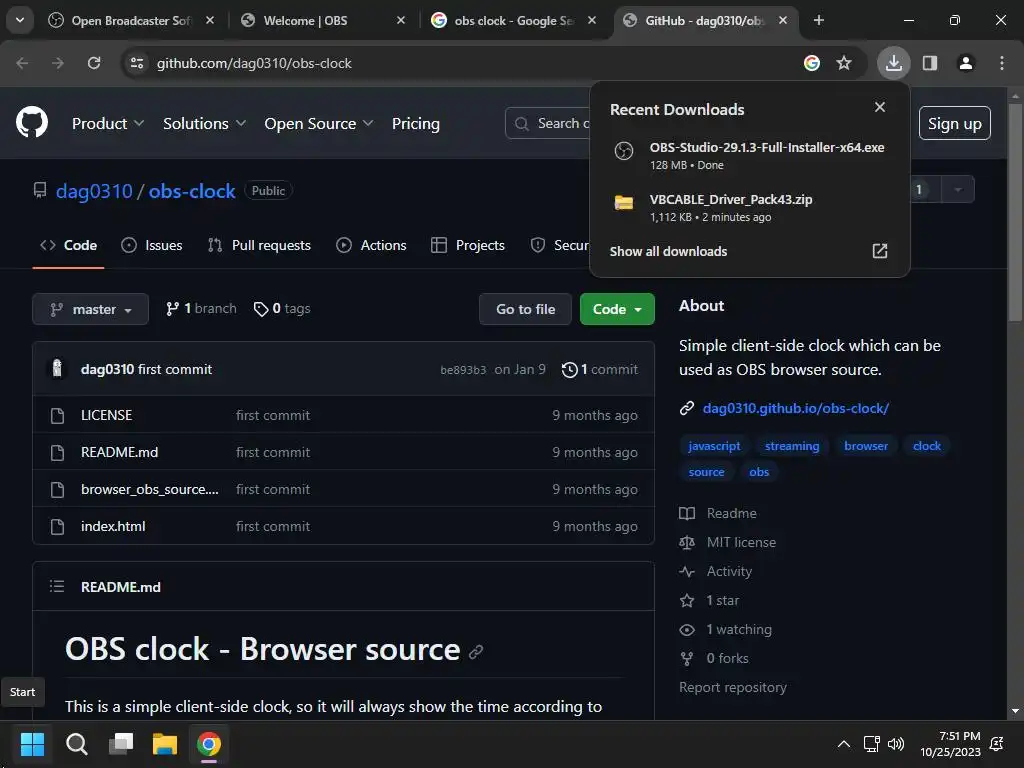The height and width of the screenshot is (768, 1024).
Task: View site information icon in address bar
Action: pos(137,63)
